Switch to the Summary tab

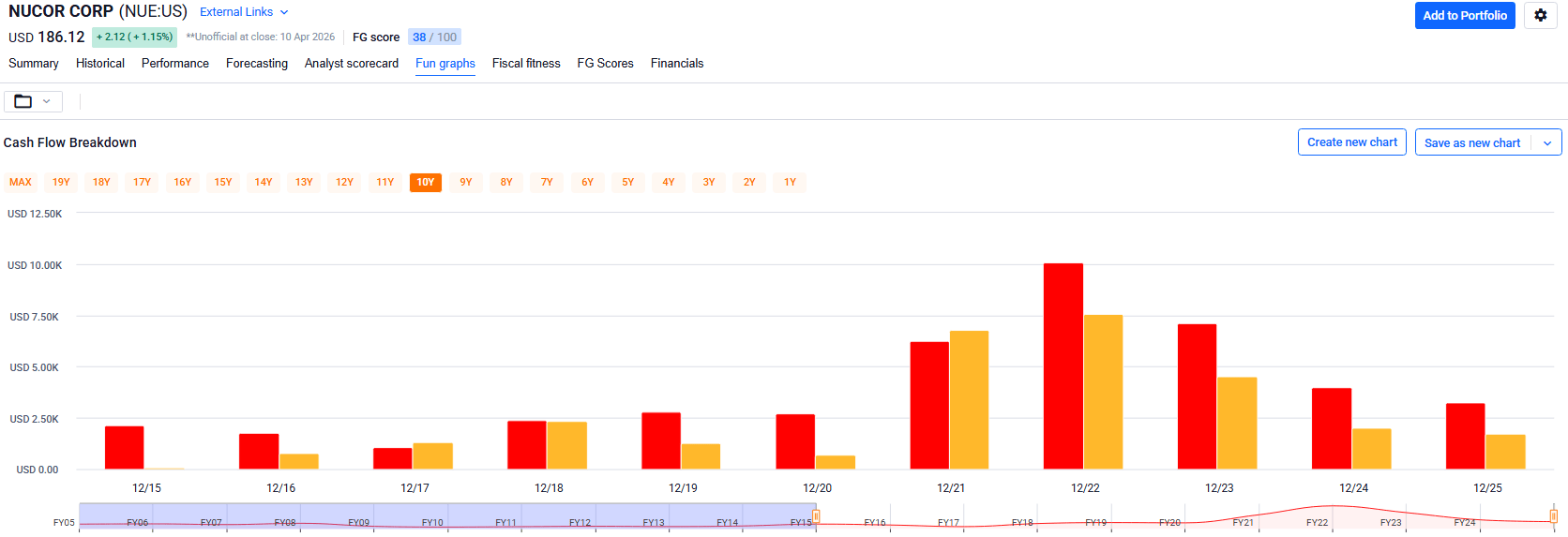34,64
